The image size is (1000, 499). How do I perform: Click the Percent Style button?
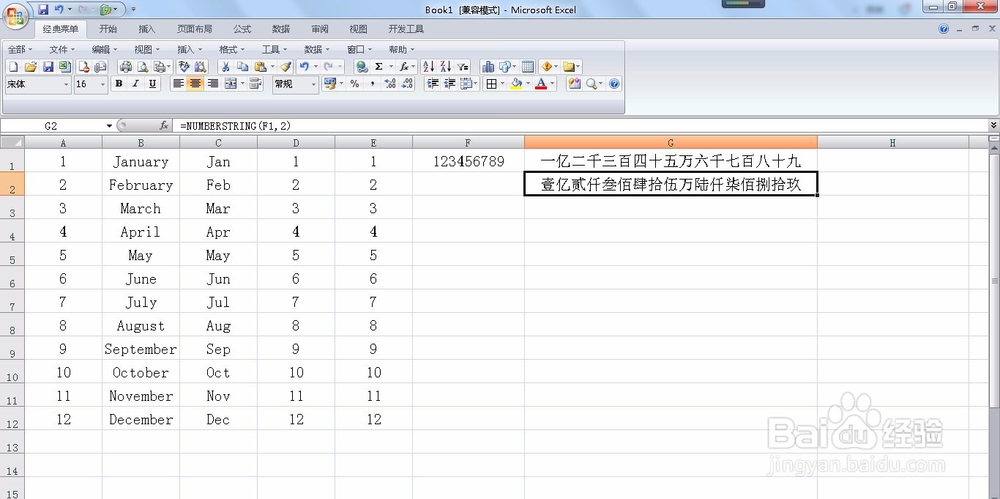tap(355, 84)
